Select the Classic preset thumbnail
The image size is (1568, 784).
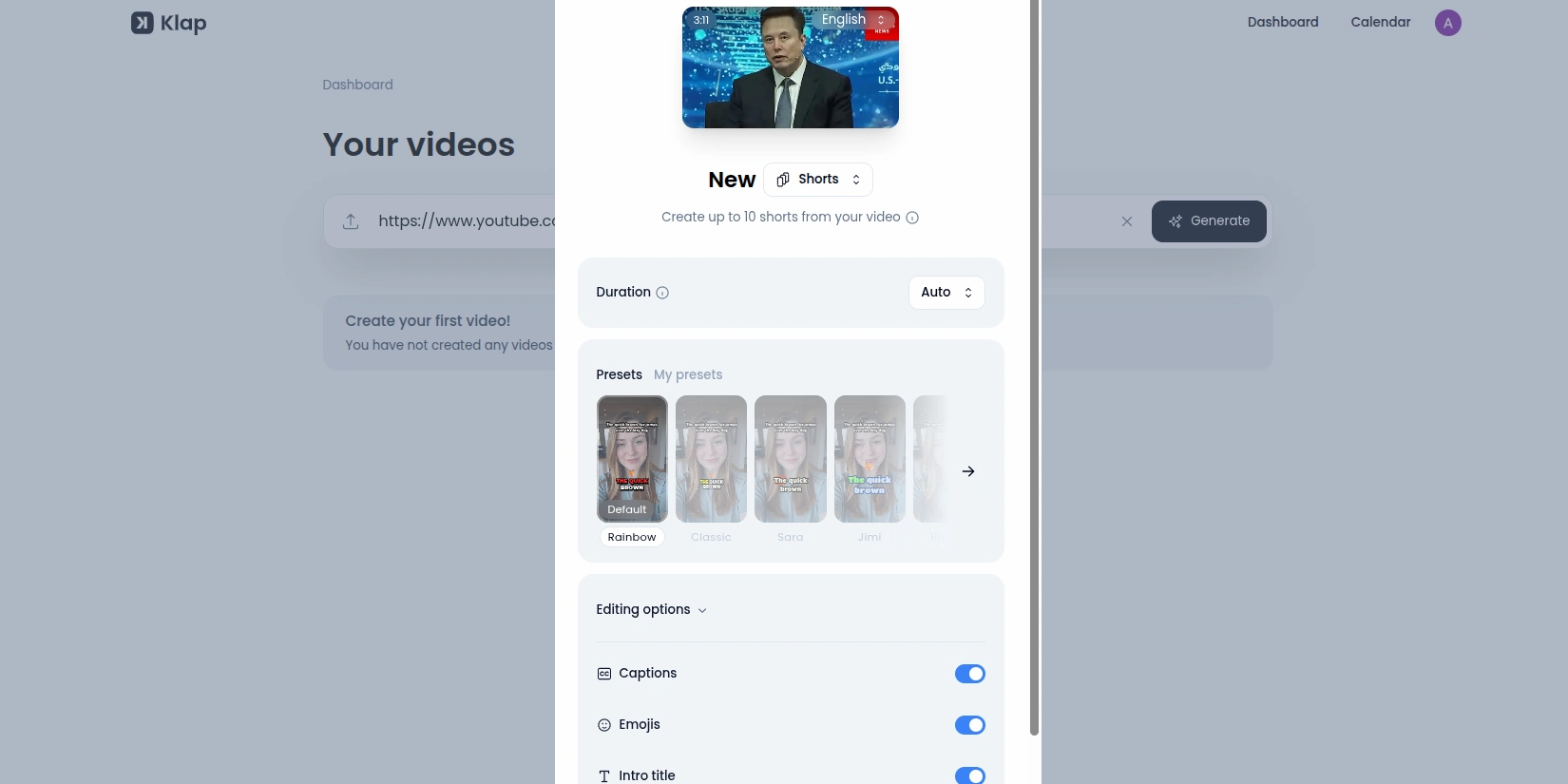(711, 459)
